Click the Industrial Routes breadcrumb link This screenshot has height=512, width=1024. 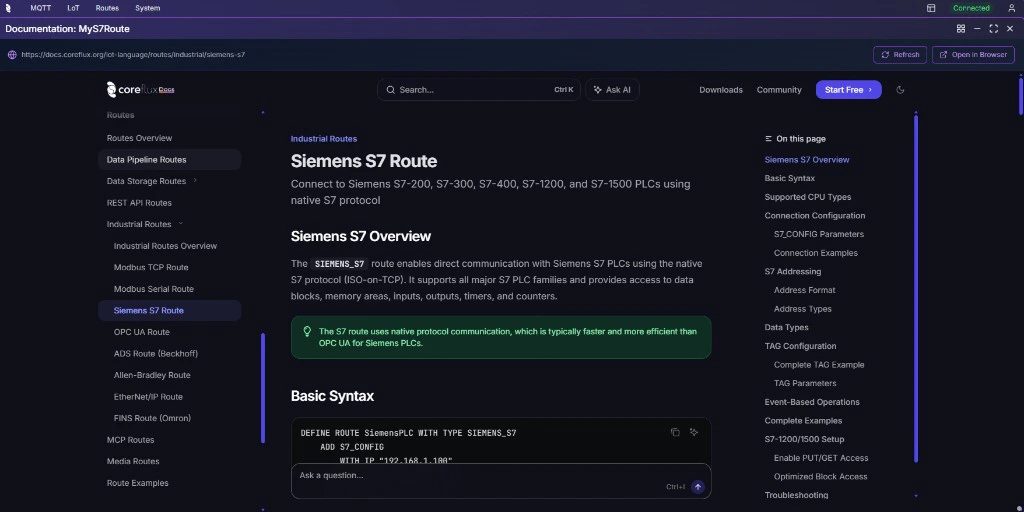pyautogui.click(x=324, y=138)
